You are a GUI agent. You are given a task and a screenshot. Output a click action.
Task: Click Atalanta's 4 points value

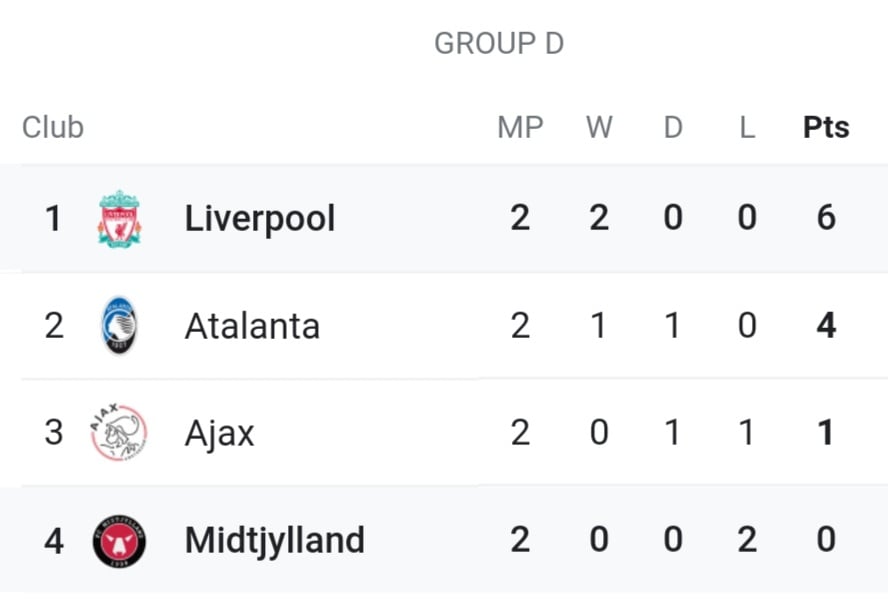tap(826, 325)
